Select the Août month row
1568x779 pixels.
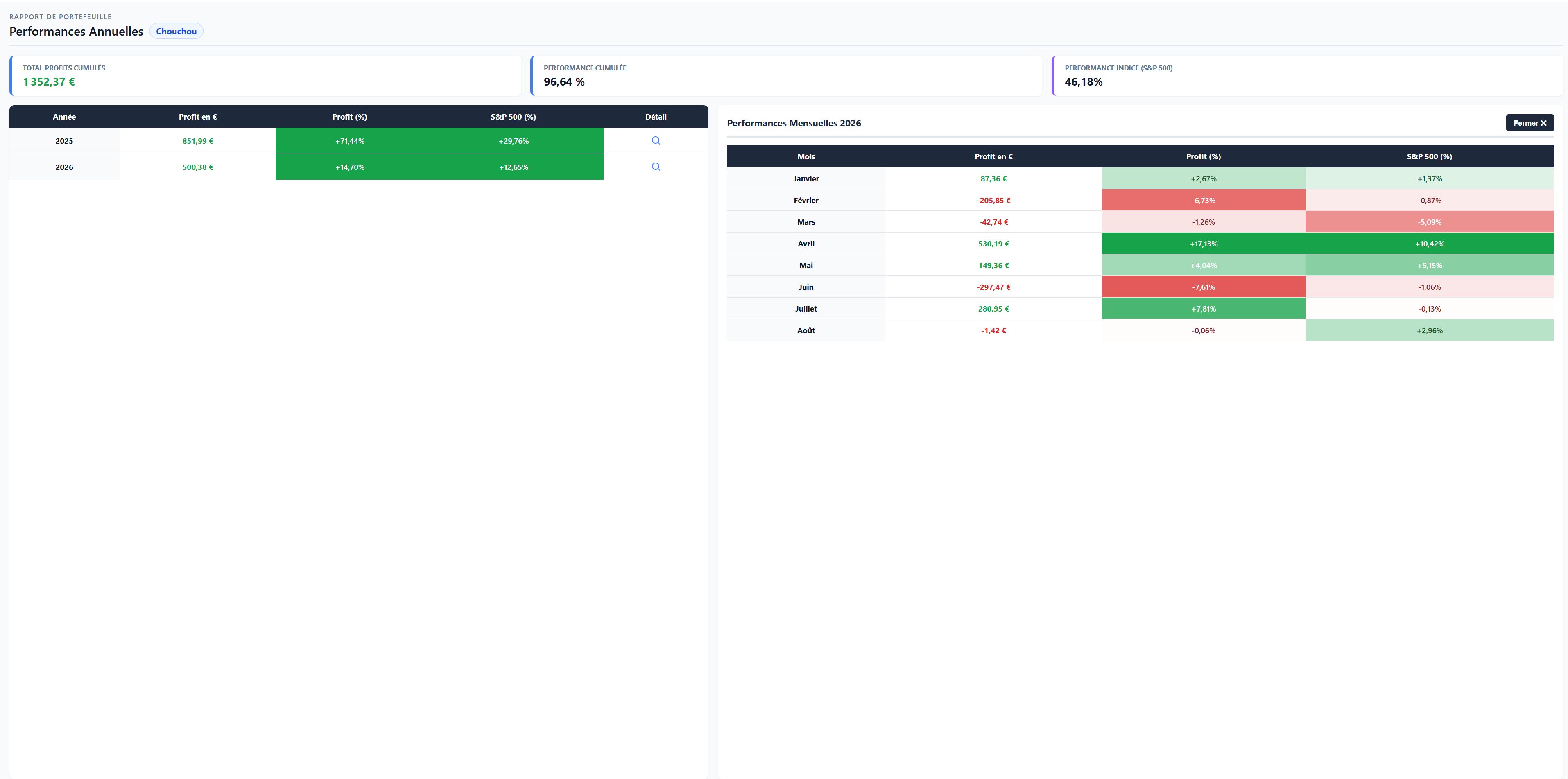coord(1140,330)
